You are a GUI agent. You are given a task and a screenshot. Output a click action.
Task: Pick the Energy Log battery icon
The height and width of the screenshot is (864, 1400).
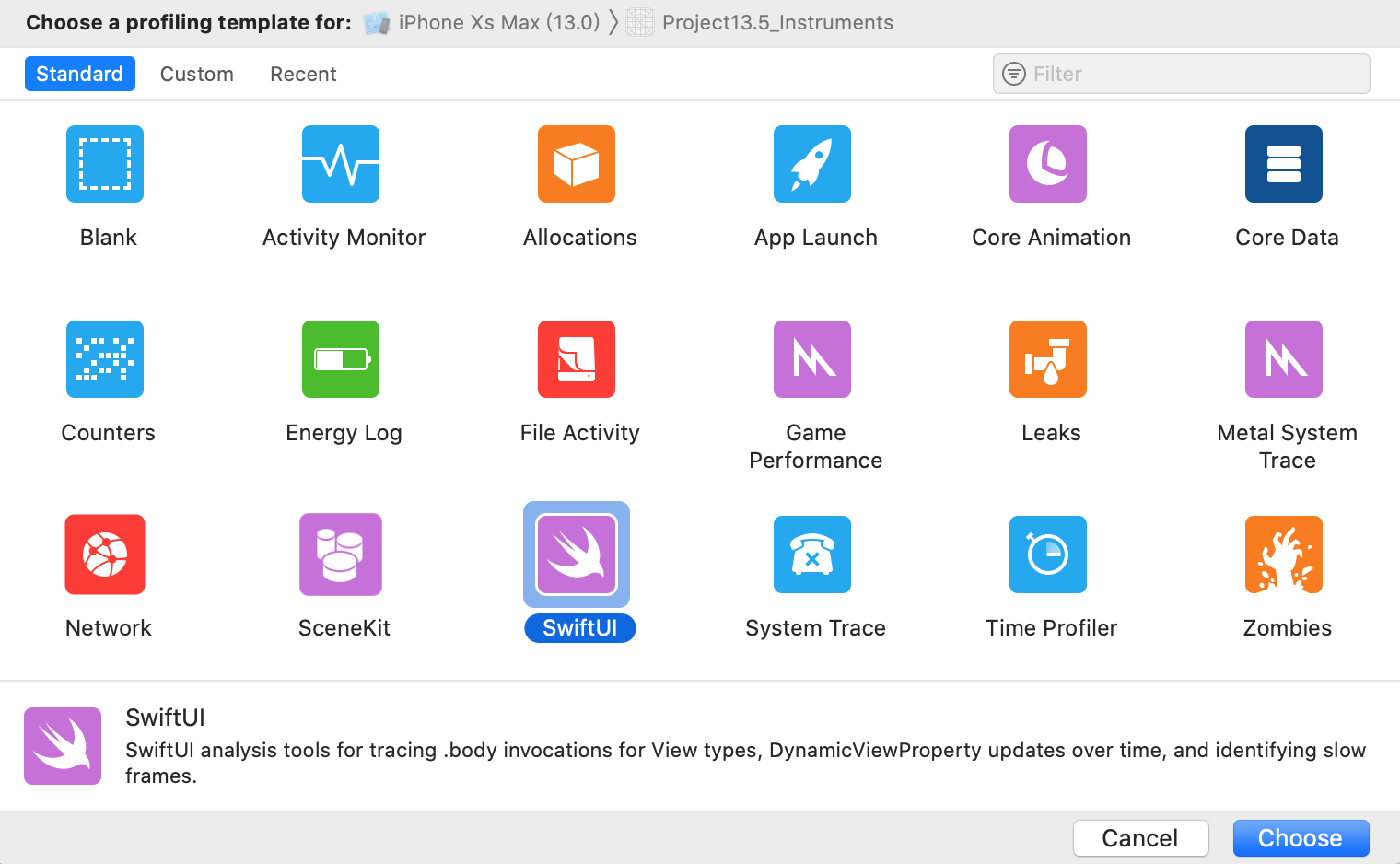341,359
